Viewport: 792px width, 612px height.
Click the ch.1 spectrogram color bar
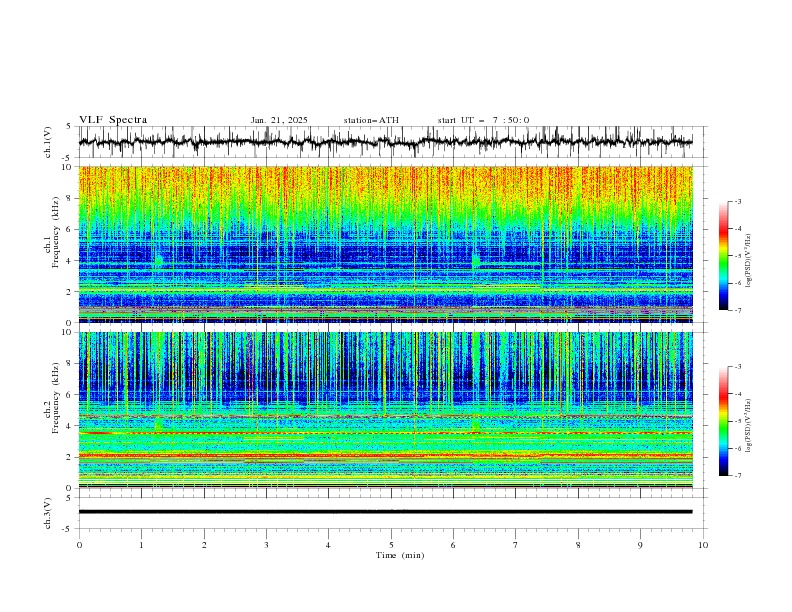click(723, 255)
